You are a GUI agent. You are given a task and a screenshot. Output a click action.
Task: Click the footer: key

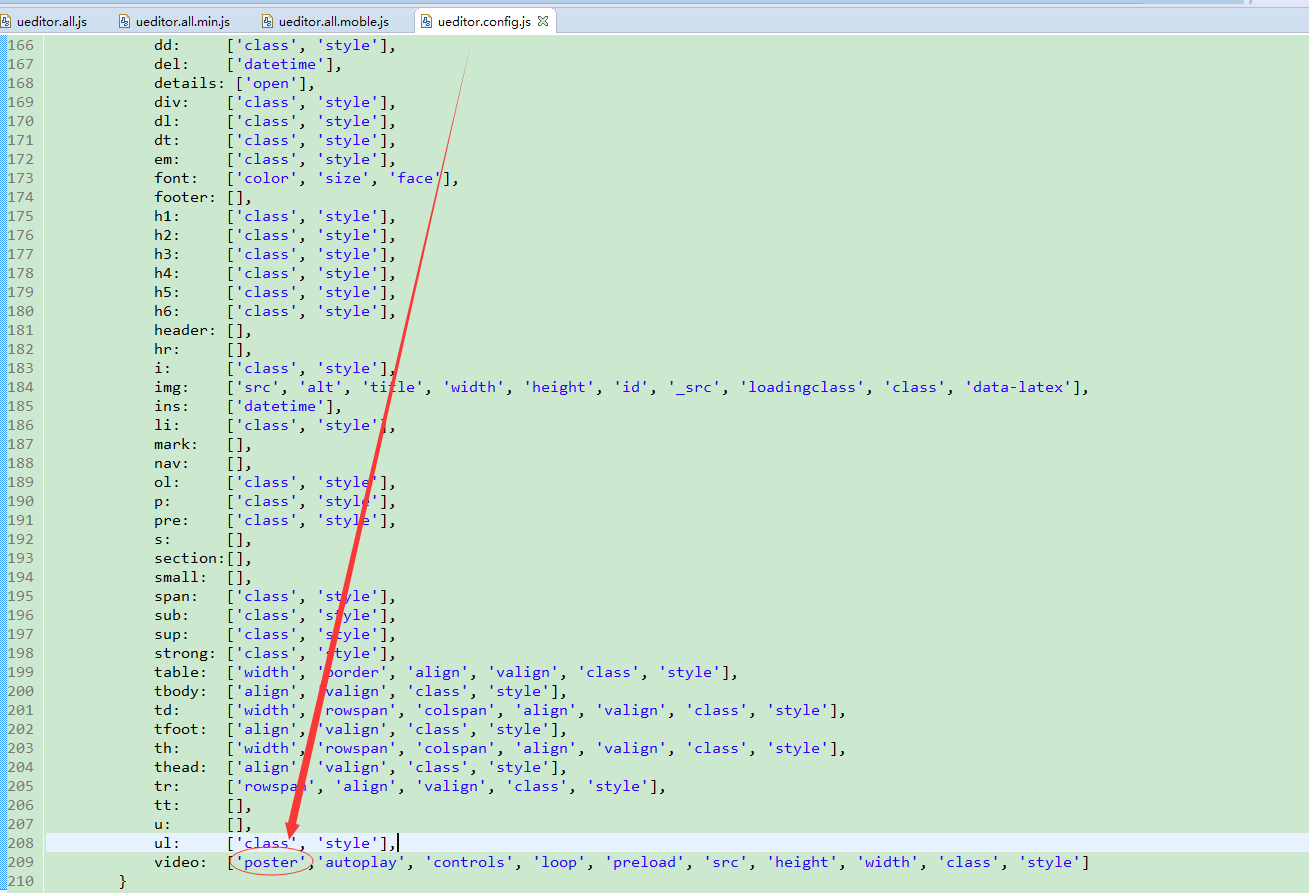click(186, 197)
